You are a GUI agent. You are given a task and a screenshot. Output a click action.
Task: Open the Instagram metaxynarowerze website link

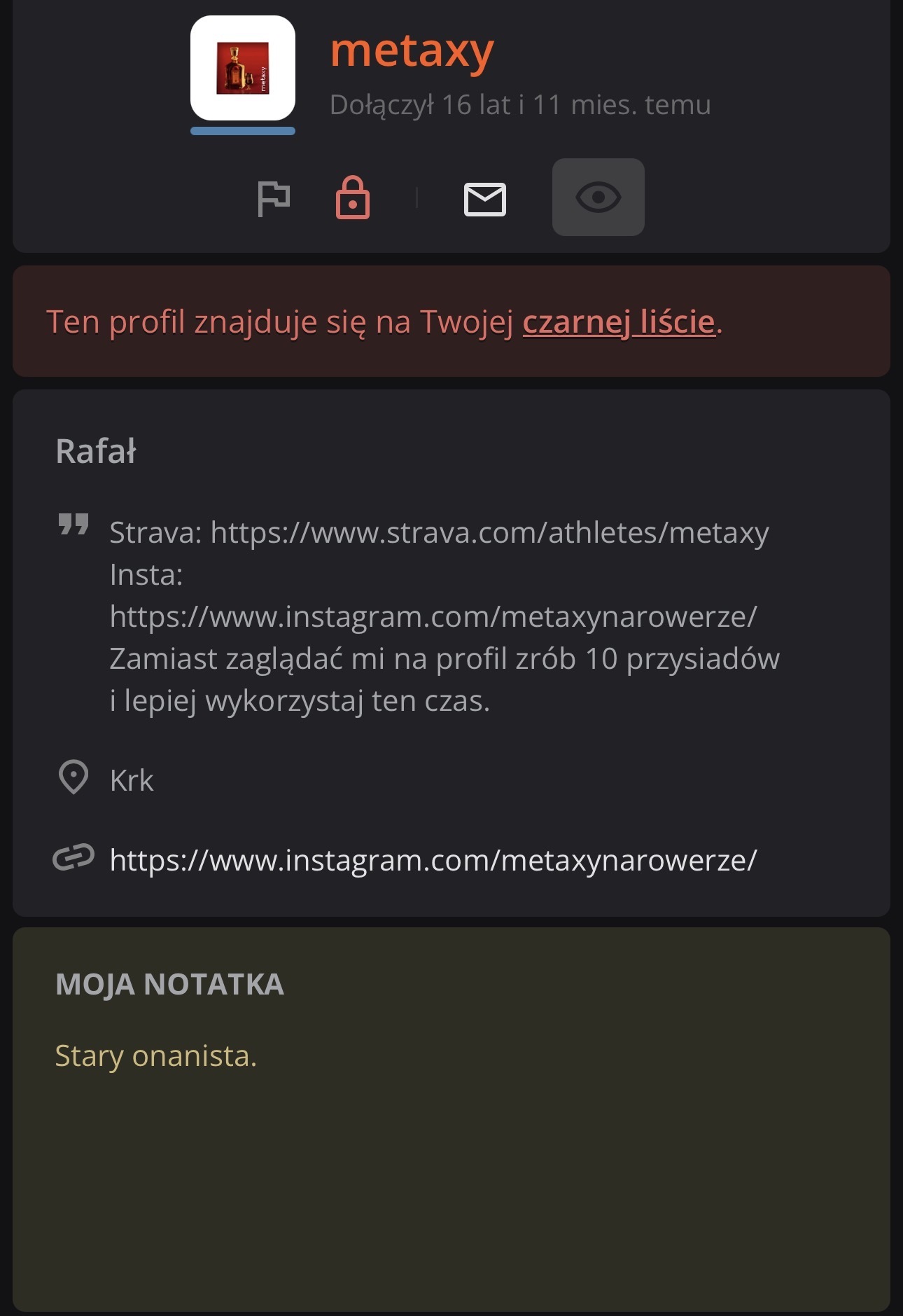tap(433, 860)
